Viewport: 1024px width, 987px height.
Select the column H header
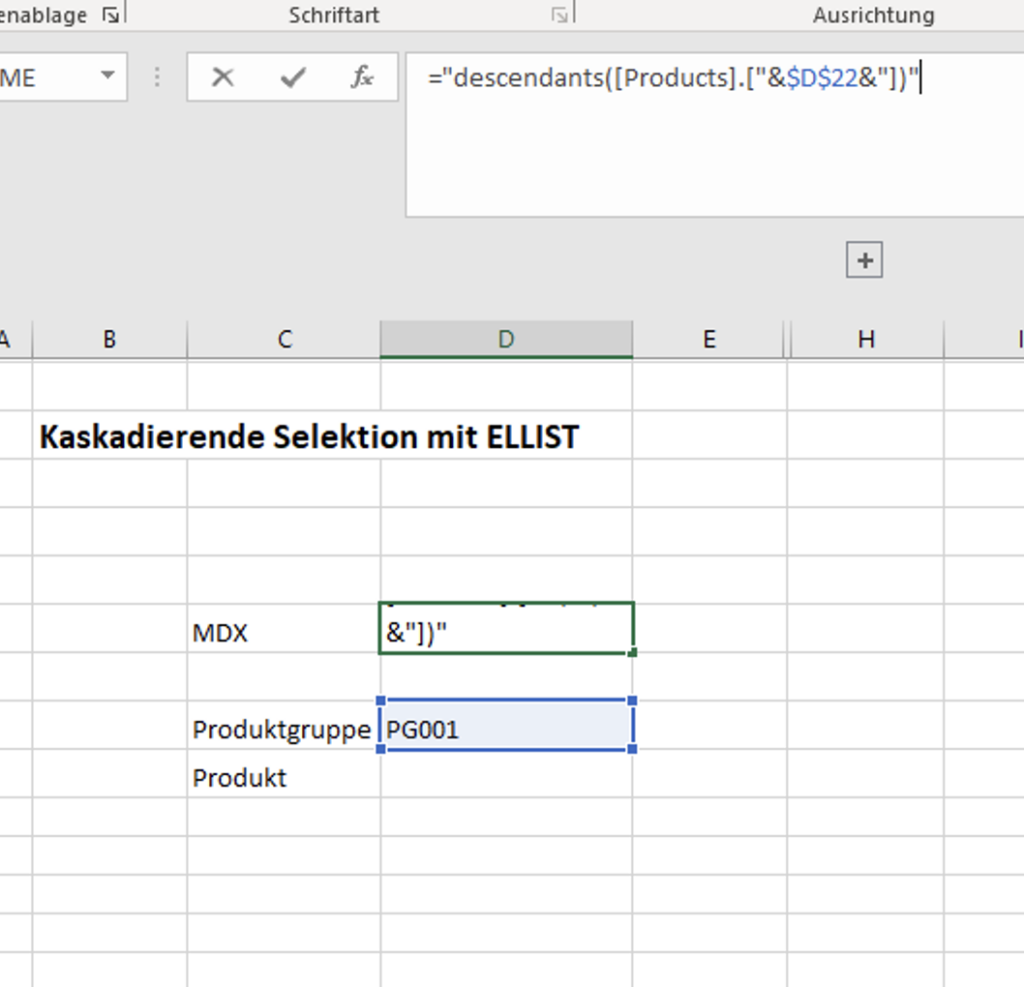866,339
